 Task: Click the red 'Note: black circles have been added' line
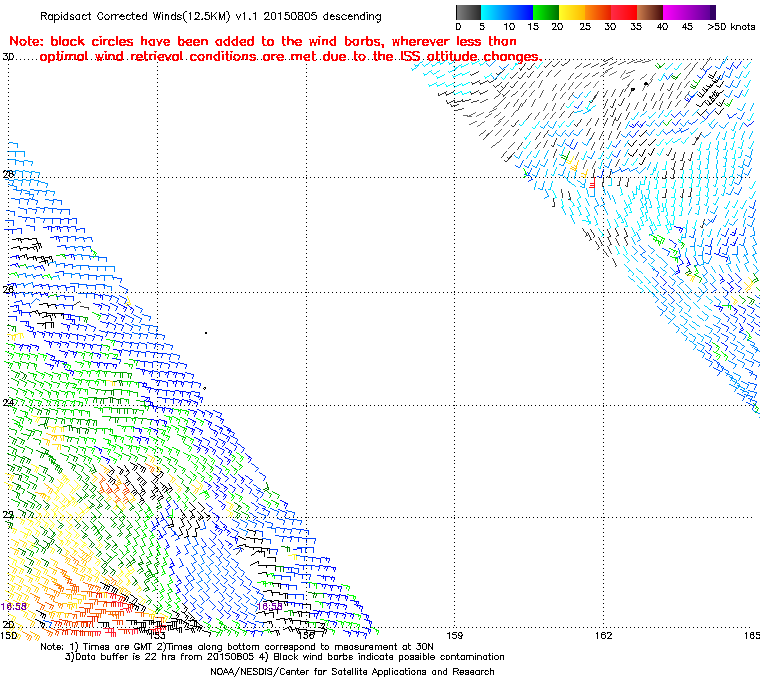[x=263, y=41]
